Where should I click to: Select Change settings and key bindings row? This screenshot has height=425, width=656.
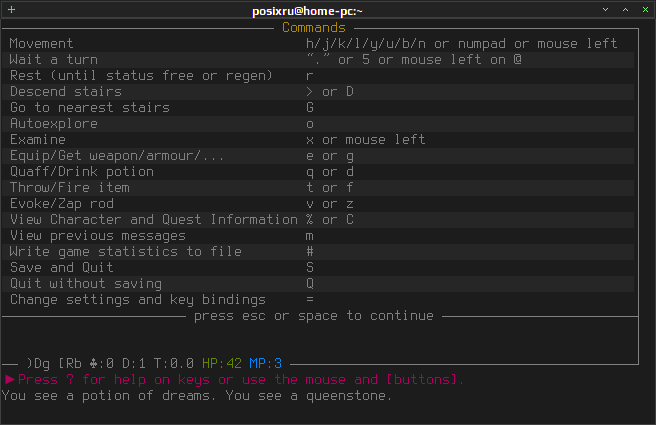pyautogui.click(x=318, y=300)
